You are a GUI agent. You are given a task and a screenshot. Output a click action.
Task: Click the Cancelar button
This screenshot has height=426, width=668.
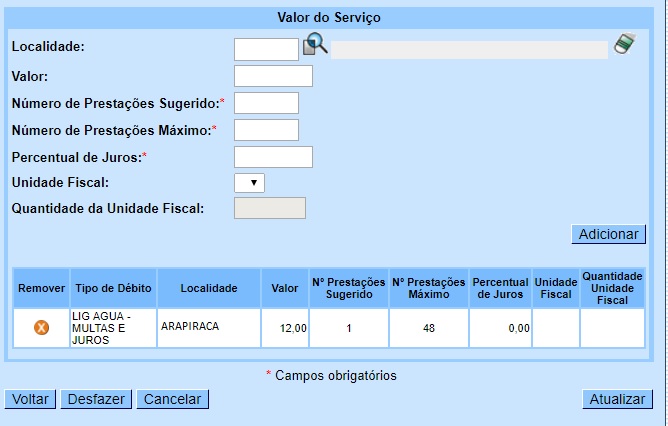click(172, 399)
